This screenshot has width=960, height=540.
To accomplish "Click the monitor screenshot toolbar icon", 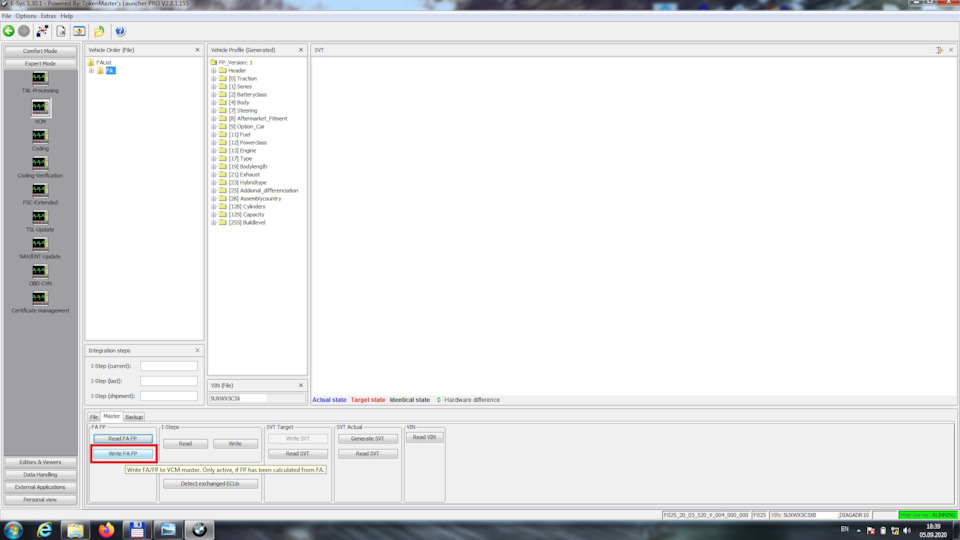I will tap(80, 31).
